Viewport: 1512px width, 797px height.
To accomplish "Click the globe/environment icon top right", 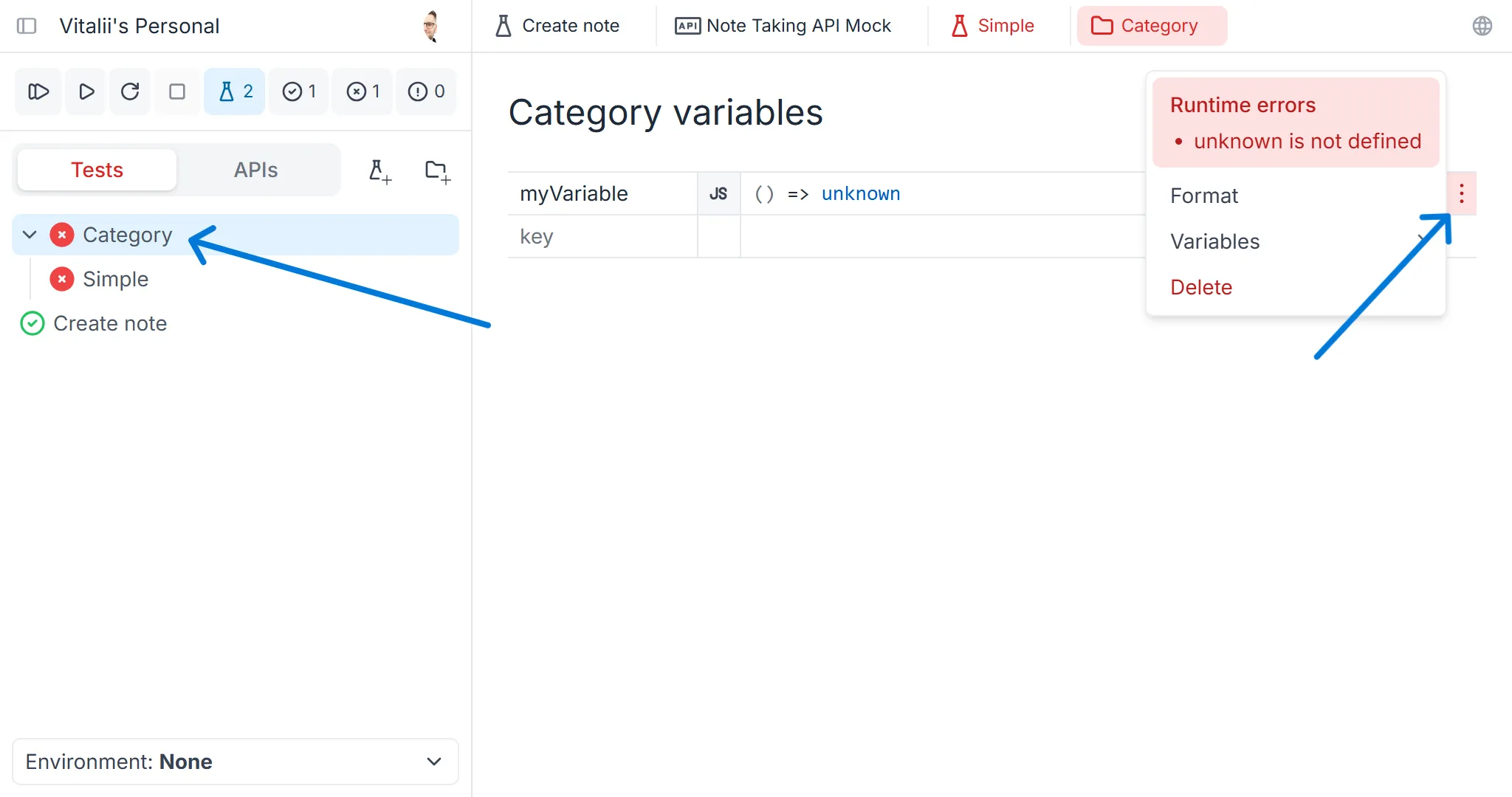I will pyautogui.click(x=1483, y=26).
